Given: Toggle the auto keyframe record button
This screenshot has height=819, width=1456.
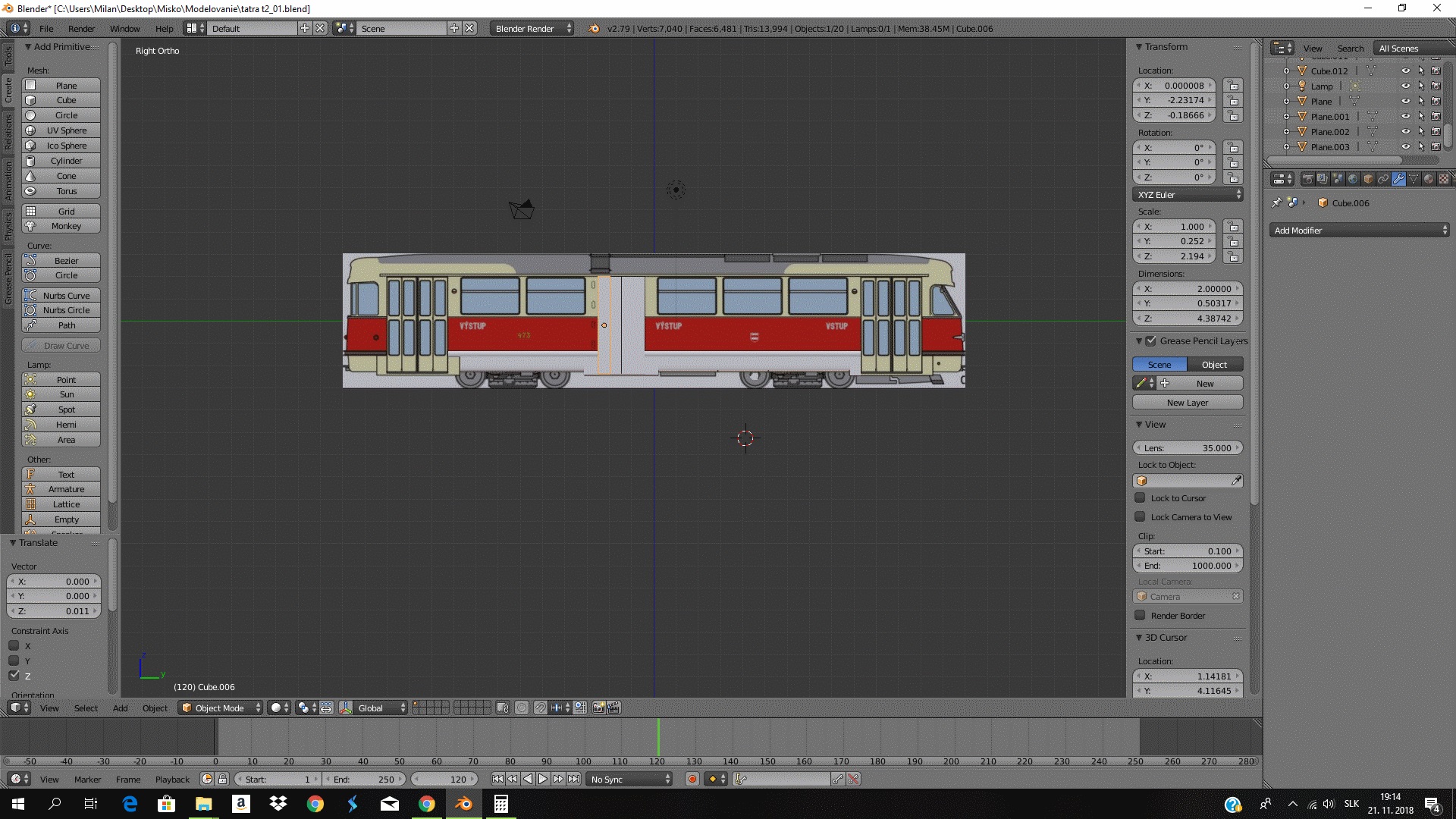Looking at the screenshot, I should pyautogui.click(x=692, y=779).
